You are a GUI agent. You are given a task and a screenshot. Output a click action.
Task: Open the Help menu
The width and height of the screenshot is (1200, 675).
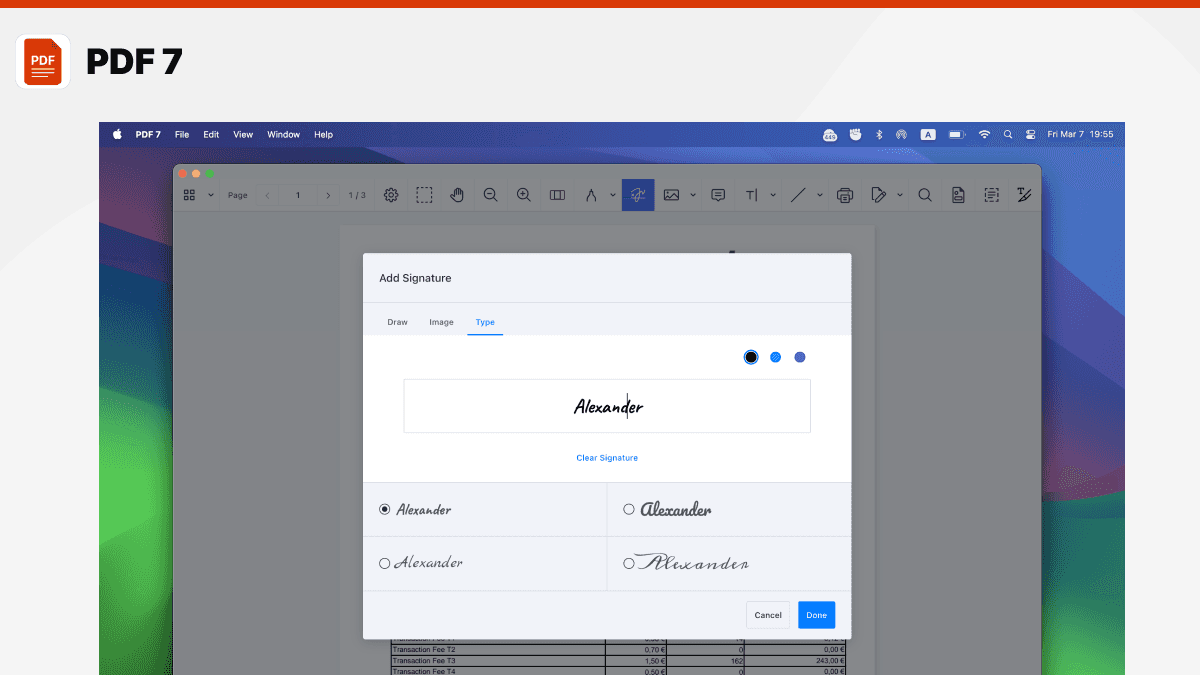(x=323, y=134)
